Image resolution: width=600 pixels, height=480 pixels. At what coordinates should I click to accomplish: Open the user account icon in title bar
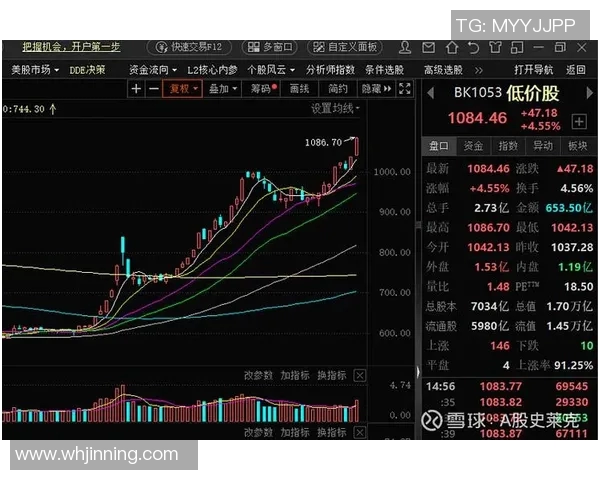click(x=405, y=47)
